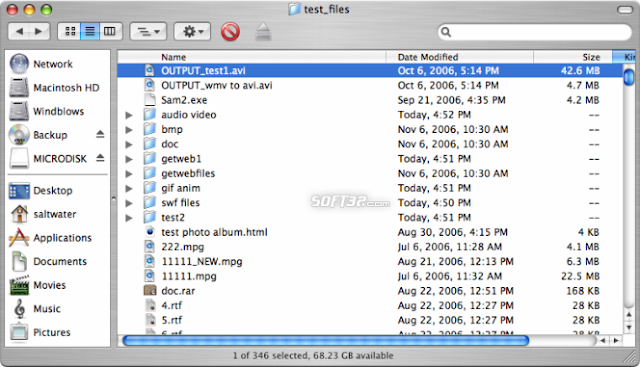The width and height of the screenshot is (640, 367).
Task: Select the doc.rar archive icon
Action: pos(150,291)
